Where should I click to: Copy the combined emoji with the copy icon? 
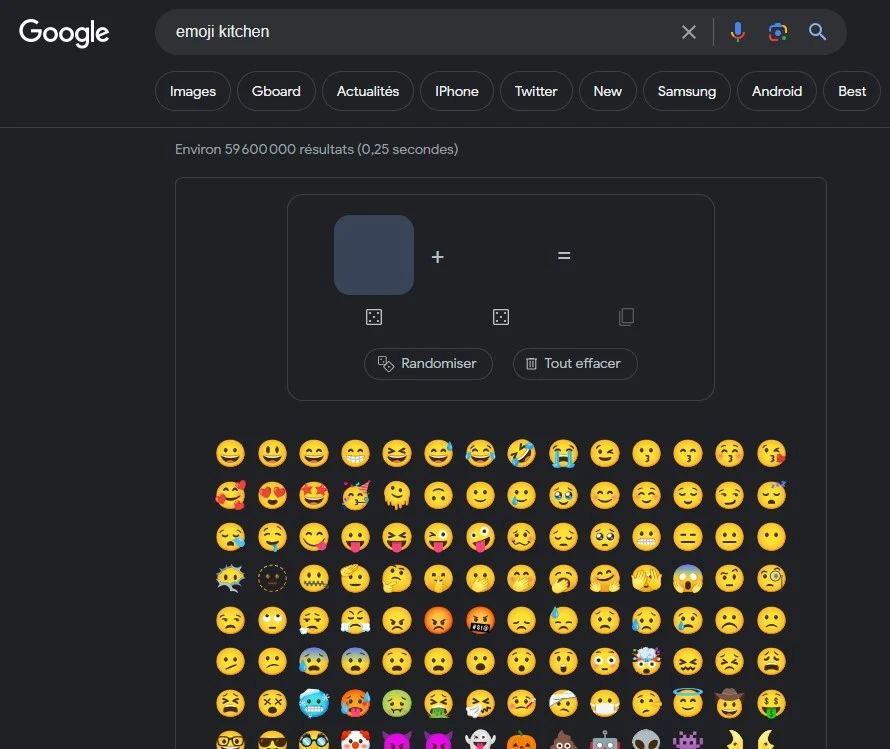[x=626, y=316]
